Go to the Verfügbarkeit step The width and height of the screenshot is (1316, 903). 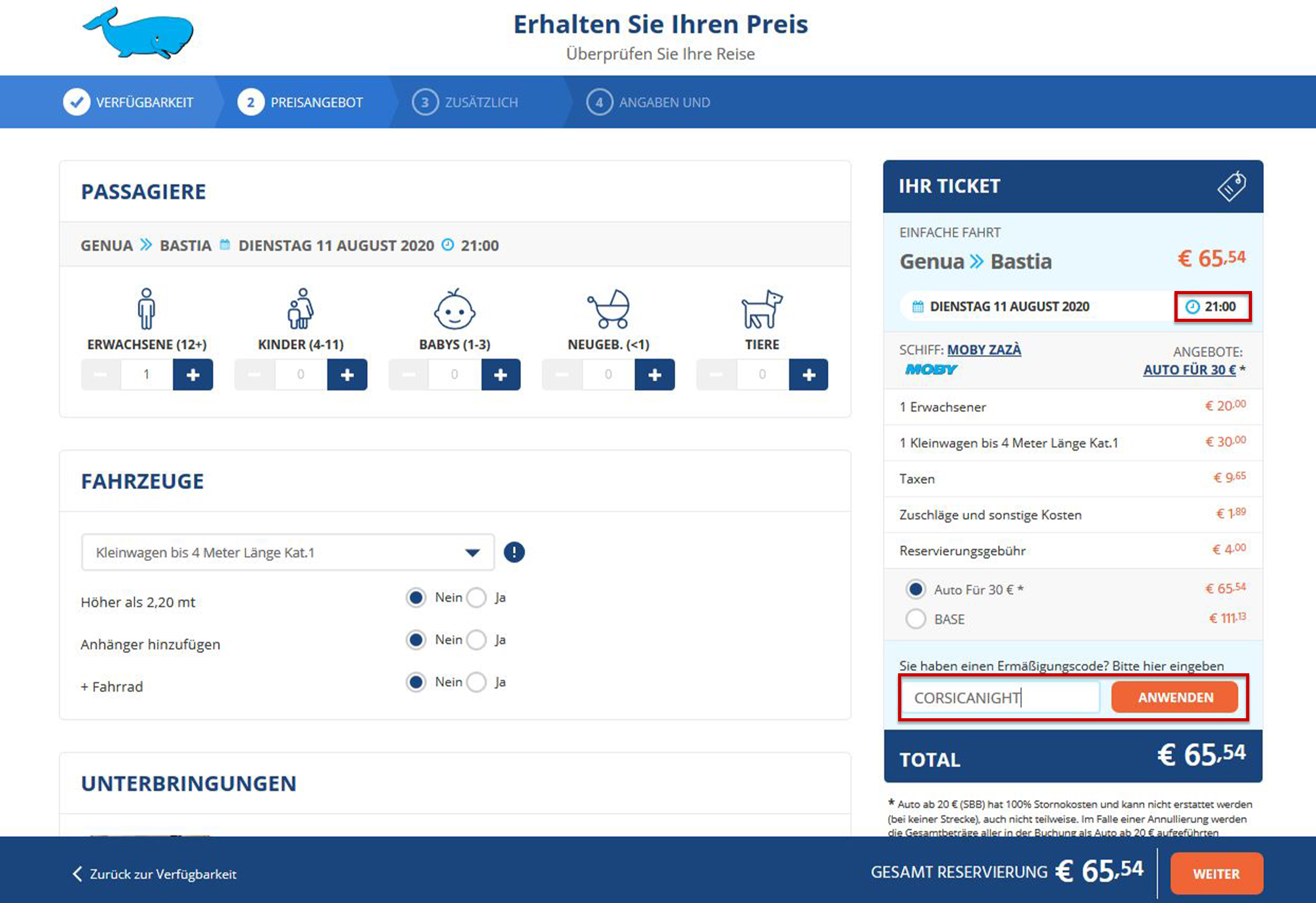(x=129, y=103)
